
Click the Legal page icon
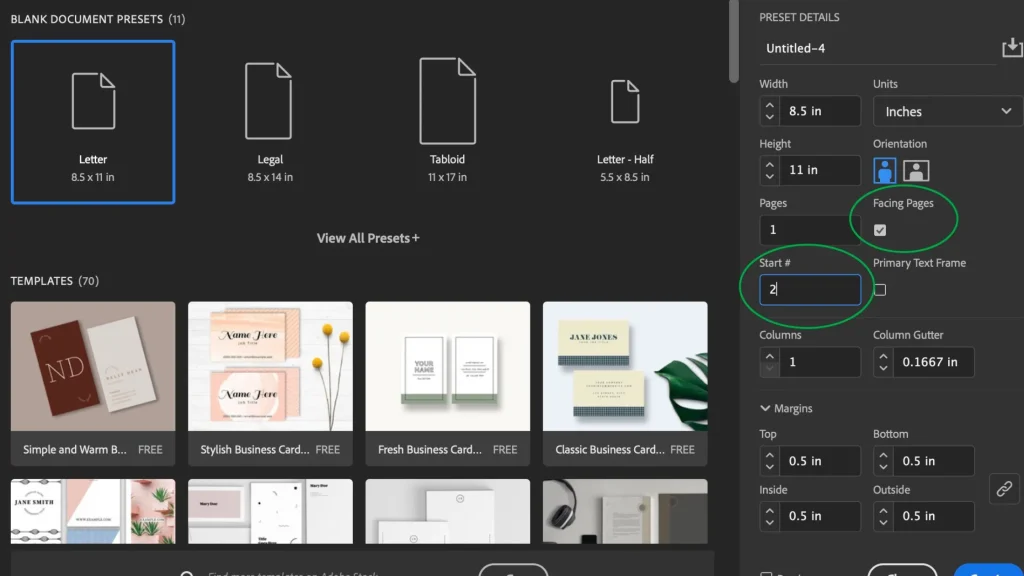(268, 101)
